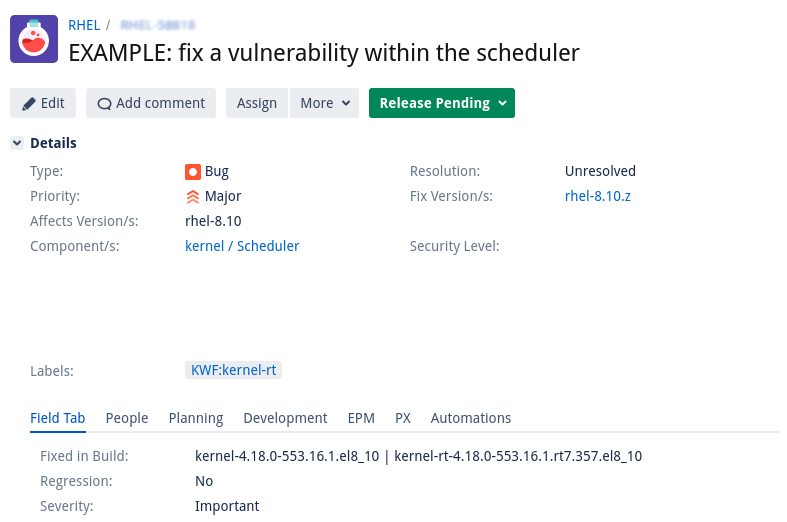
Task: Click the RHEL project avatar icon
Action: [x=34, y=40]
